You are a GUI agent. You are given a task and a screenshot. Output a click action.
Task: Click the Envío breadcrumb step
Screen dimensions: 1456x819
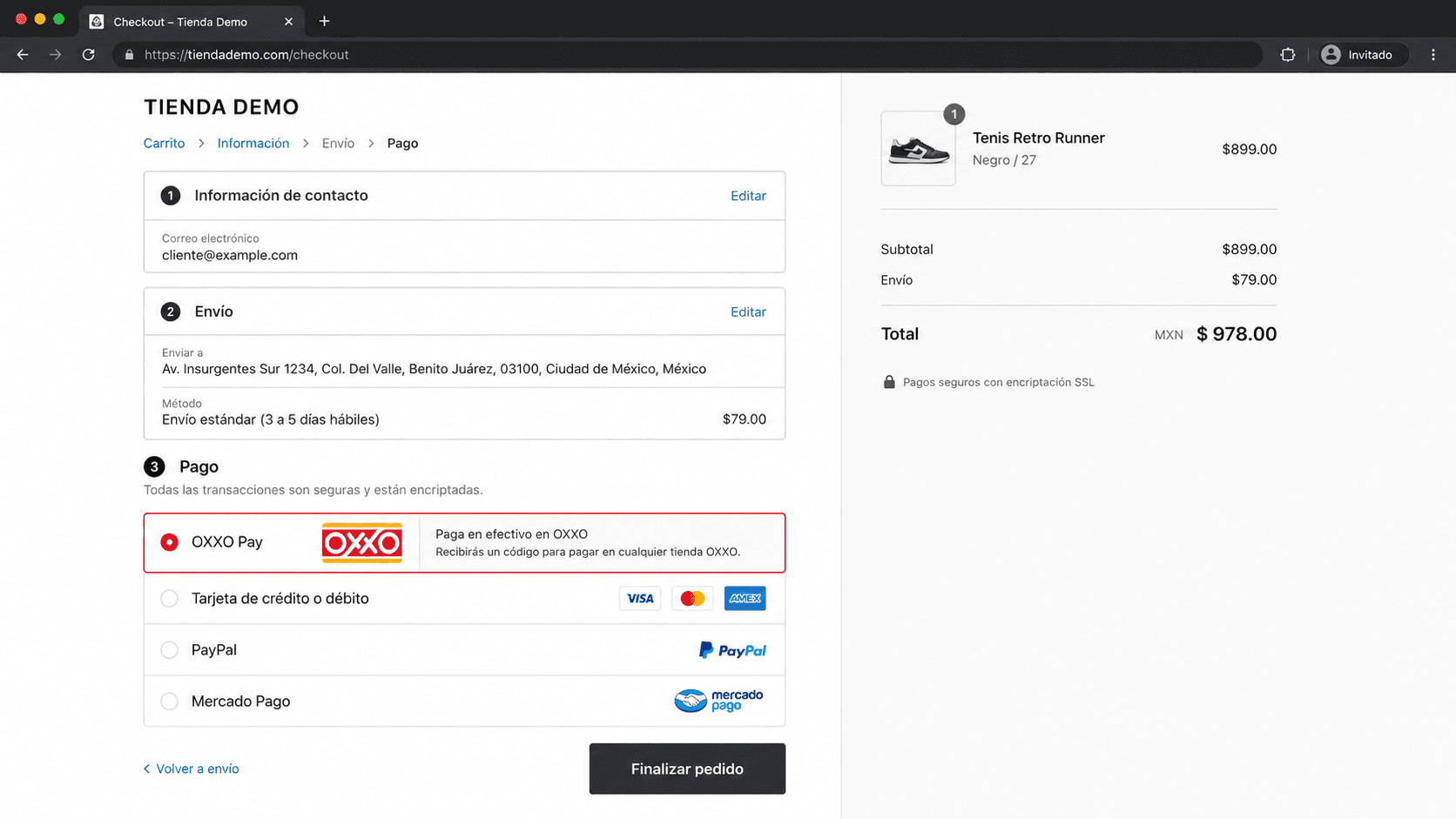pos(338,144)
